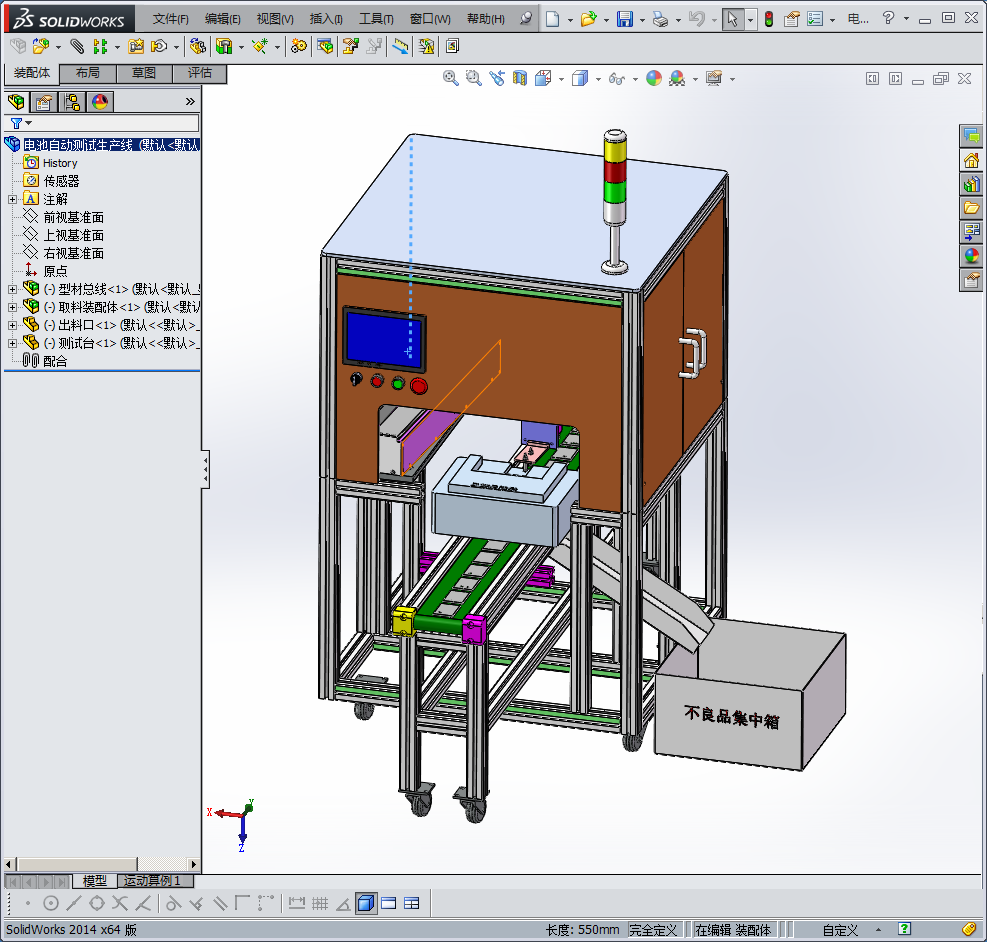Select the Zoom to Fit tool
The image size is (987, 942).
click(x=450, y=78)
